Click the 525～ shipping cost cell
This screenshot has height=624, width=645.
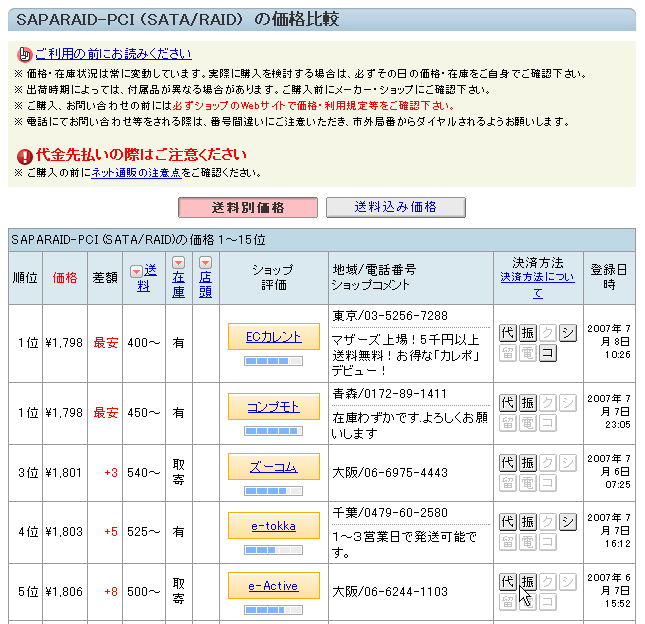(x=144, y=532)
